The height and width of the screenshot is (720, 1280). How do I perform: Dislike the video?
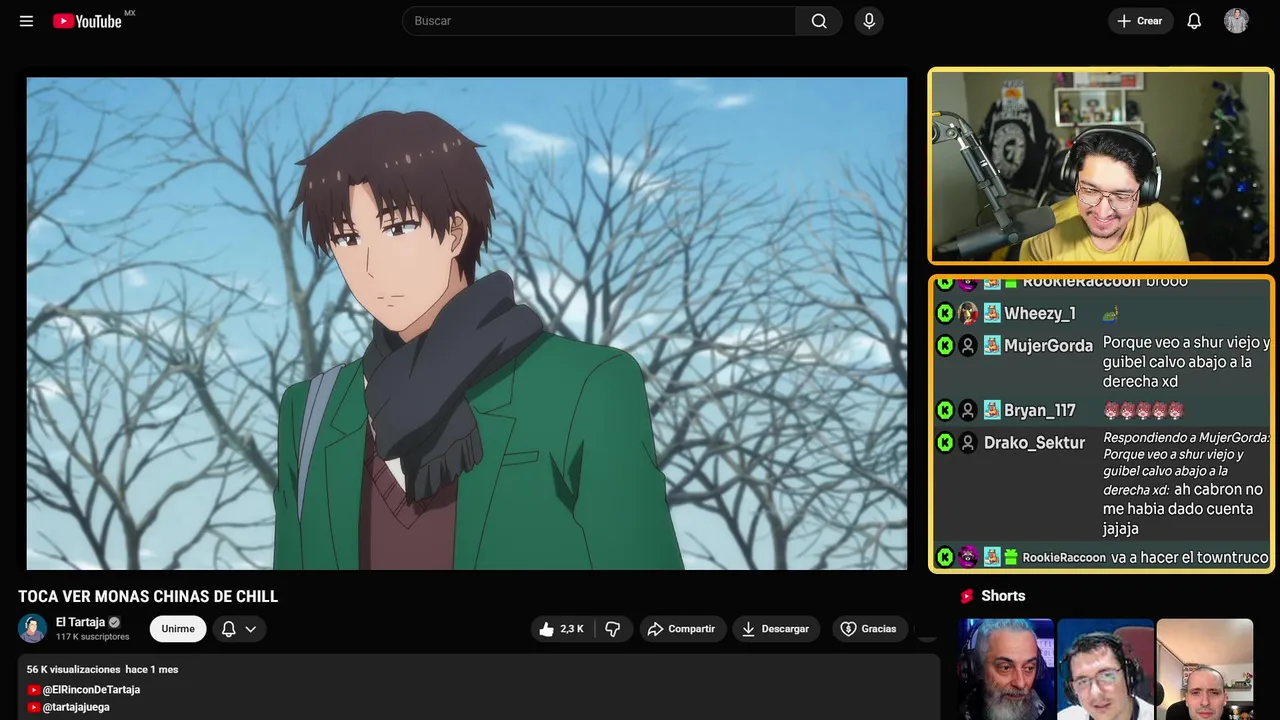pyautogui.click(x=613, y=629)
